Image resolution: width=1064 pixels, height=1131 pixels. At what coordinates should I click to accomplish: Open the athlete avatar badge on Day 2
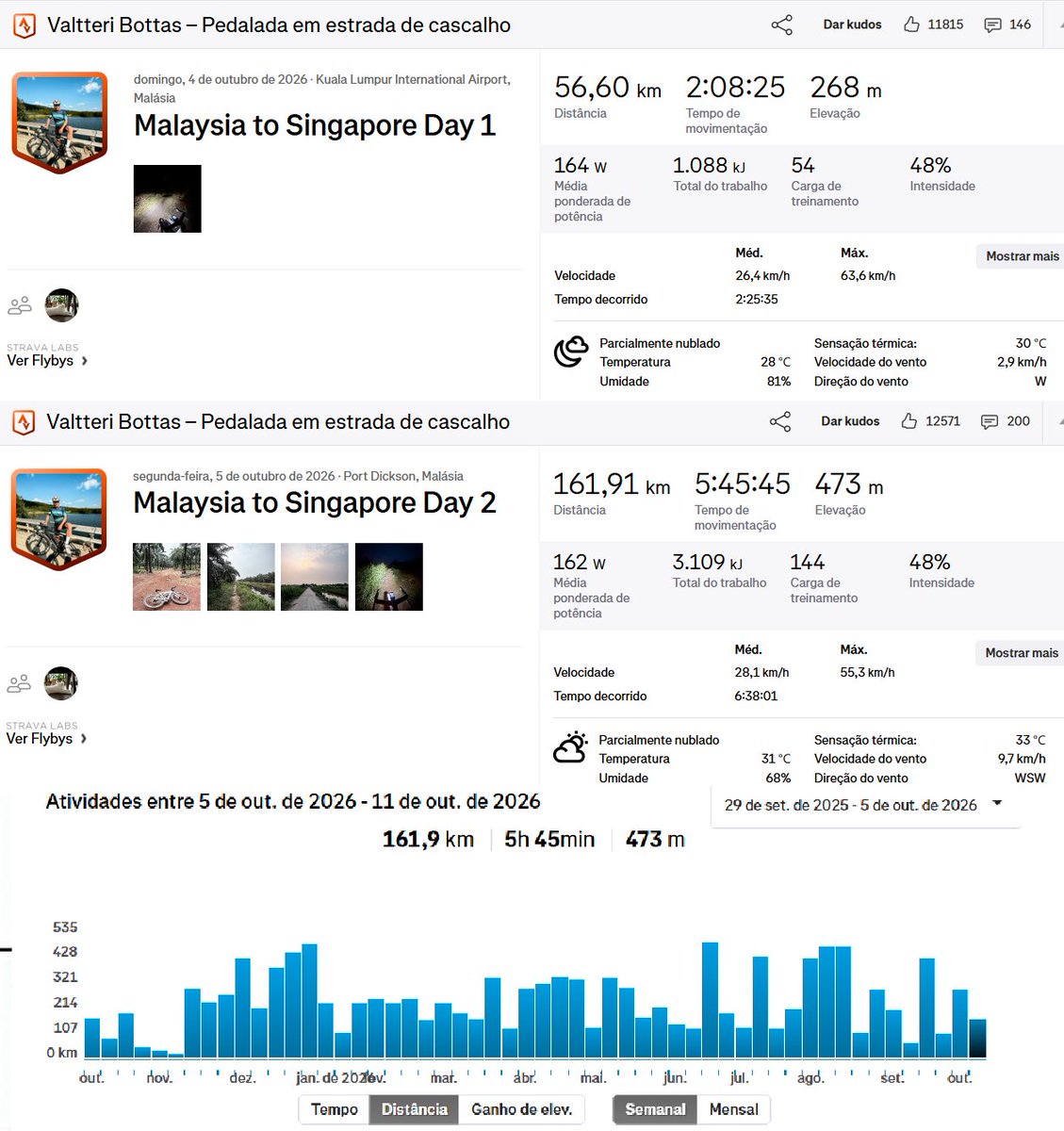click(58, 519)
